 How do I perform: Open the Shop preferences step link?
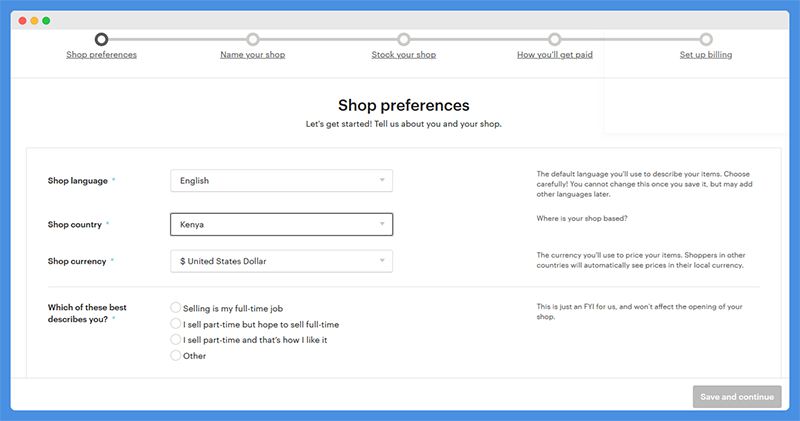(102, 55)
